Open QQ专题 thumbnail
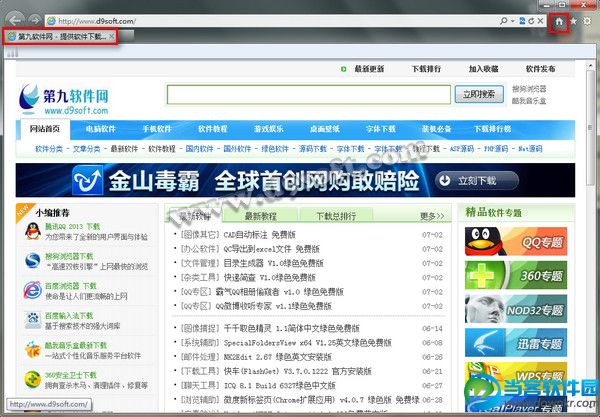Screen dimensions: 600x417 516,241
